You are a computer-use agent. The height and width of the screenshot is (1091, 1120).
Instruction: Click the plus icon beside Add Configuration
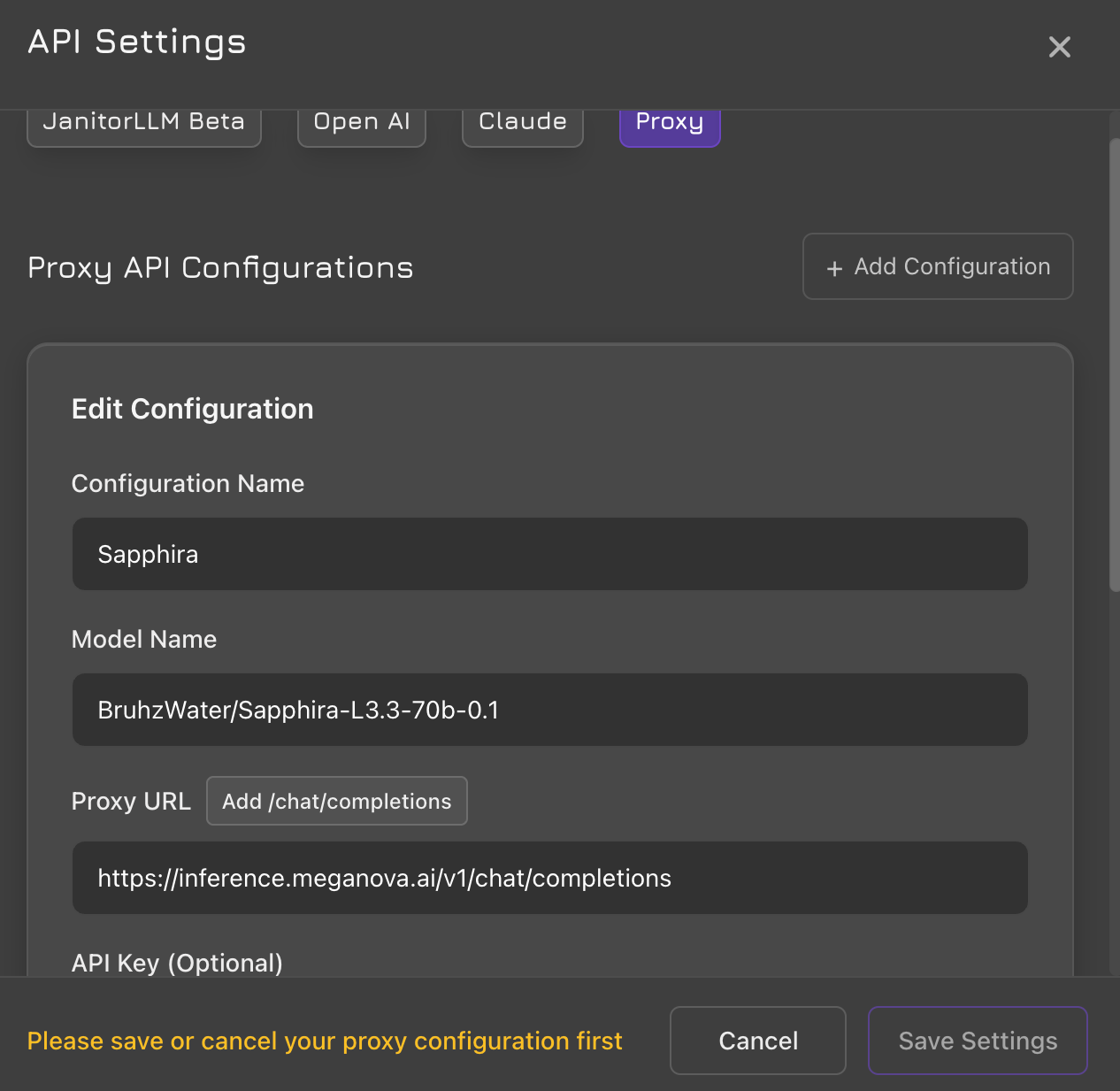(x=834, y=267)
